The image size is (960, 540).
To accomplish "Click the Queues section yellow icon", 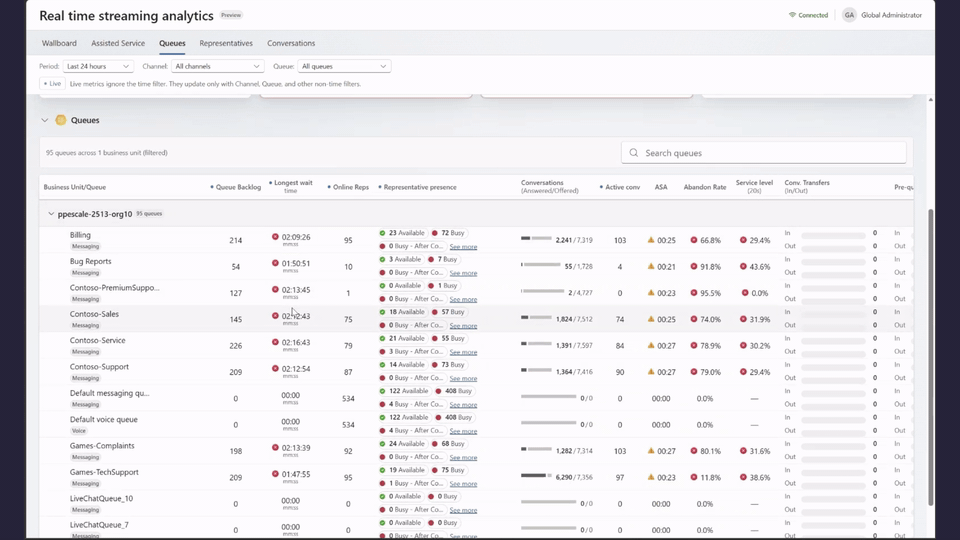I will 61,120.
